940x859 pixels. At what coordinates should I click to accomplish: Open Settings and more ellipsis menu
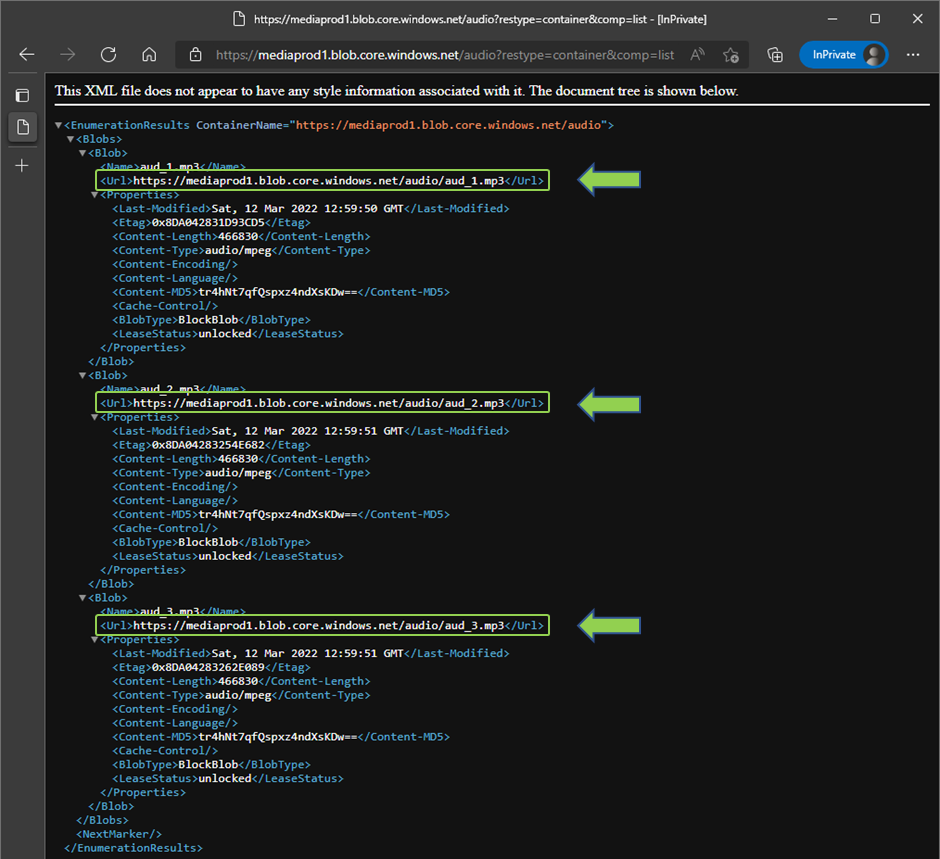(913, 55)
